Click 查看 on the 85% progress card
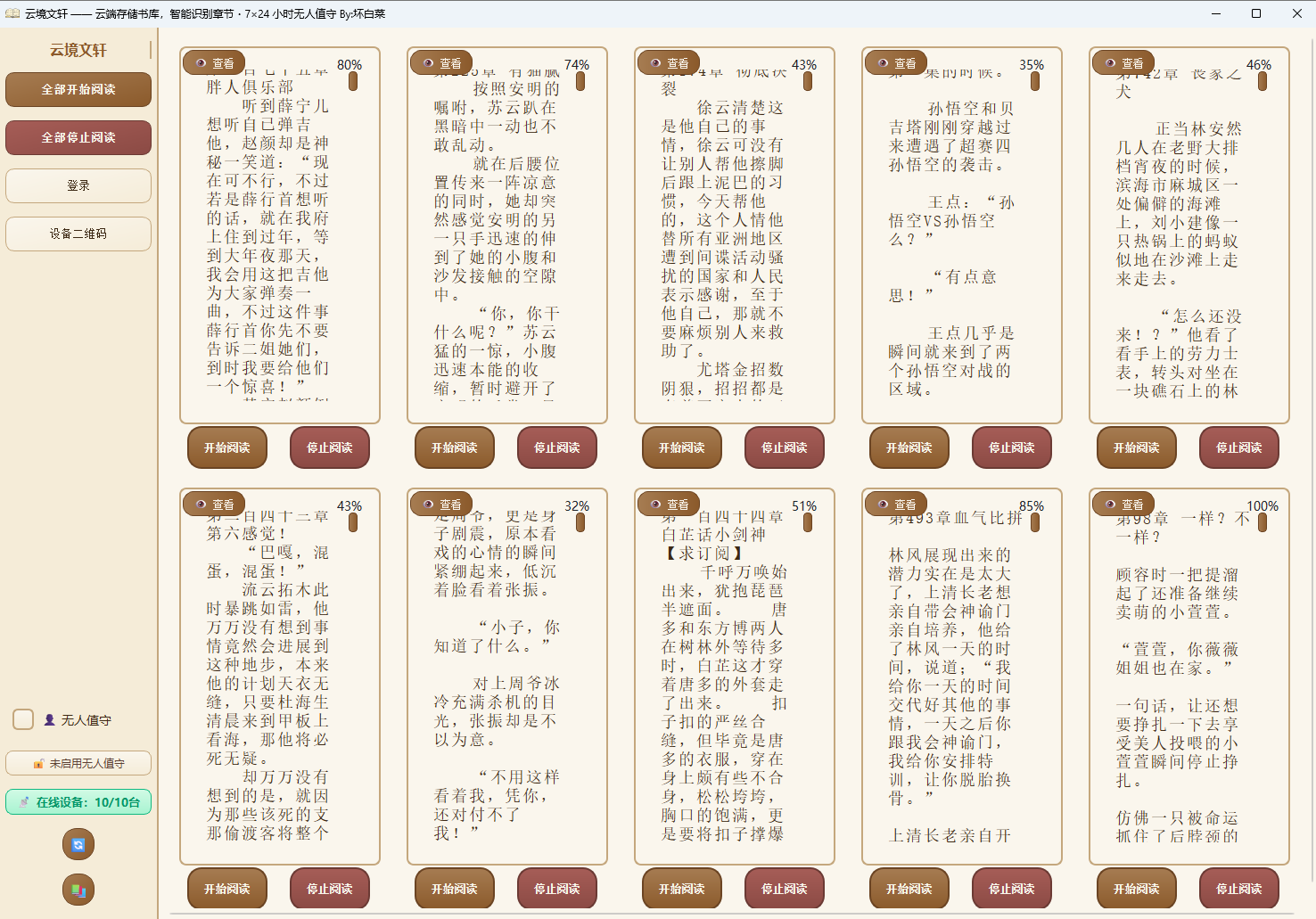Image resolution: width=1316 pixels, height=919 pixels. 896,505
